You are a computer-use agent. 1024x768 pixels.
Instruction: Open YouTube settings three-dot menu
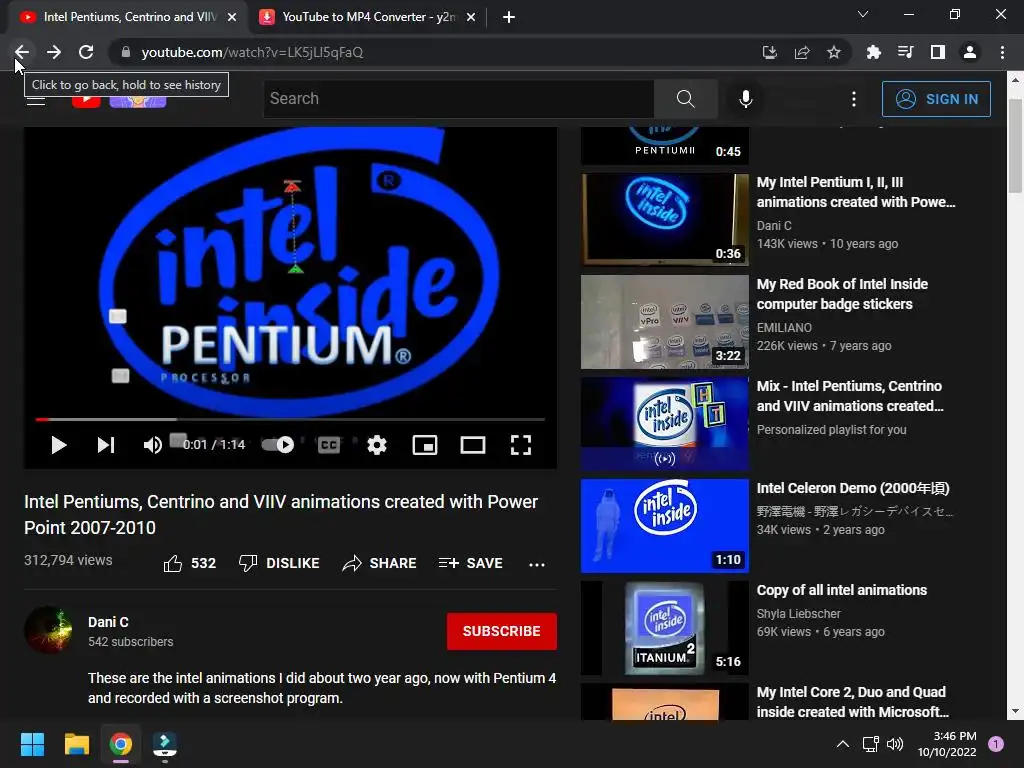pos(854,99)
